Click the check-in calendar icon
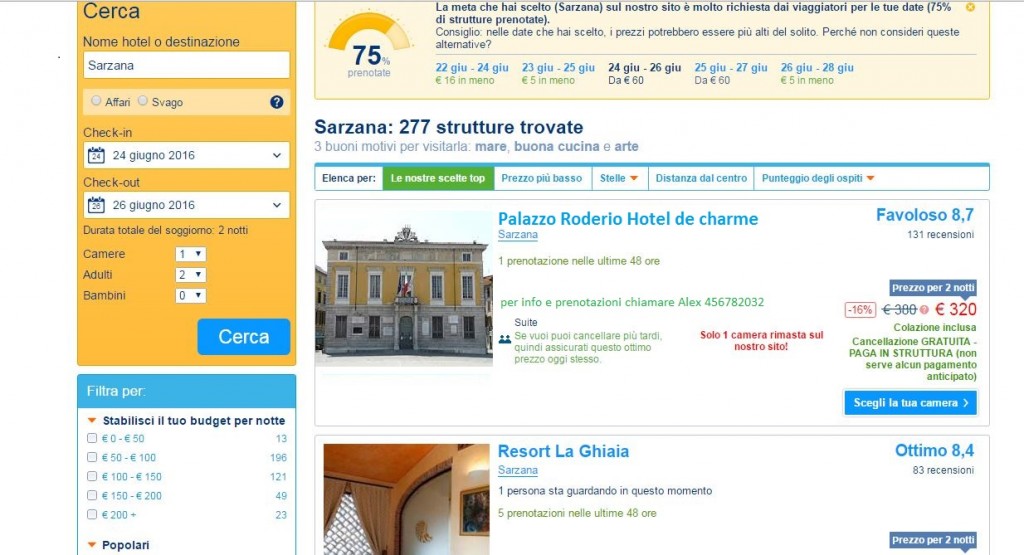 coord(96,155)
